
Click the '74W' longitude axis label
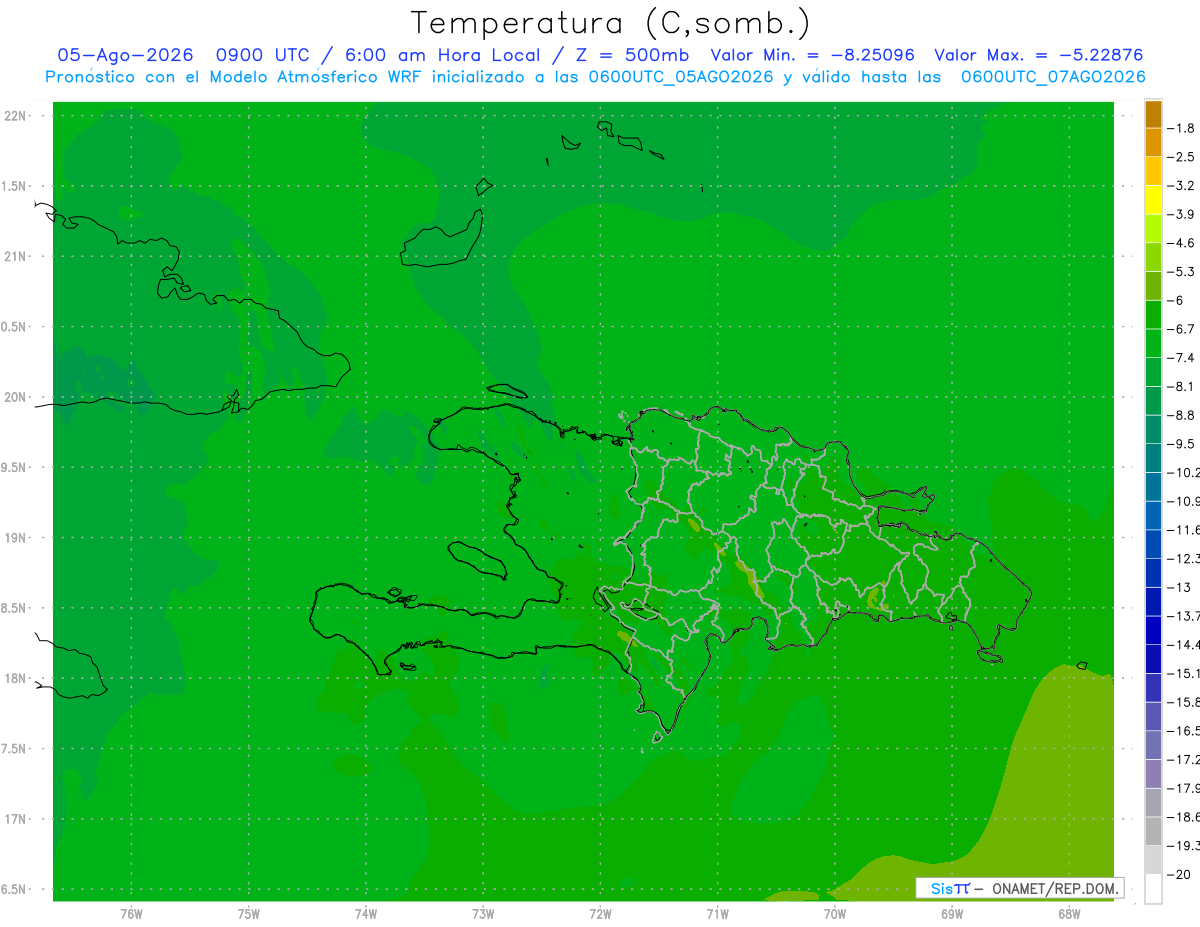coord(366,913)
